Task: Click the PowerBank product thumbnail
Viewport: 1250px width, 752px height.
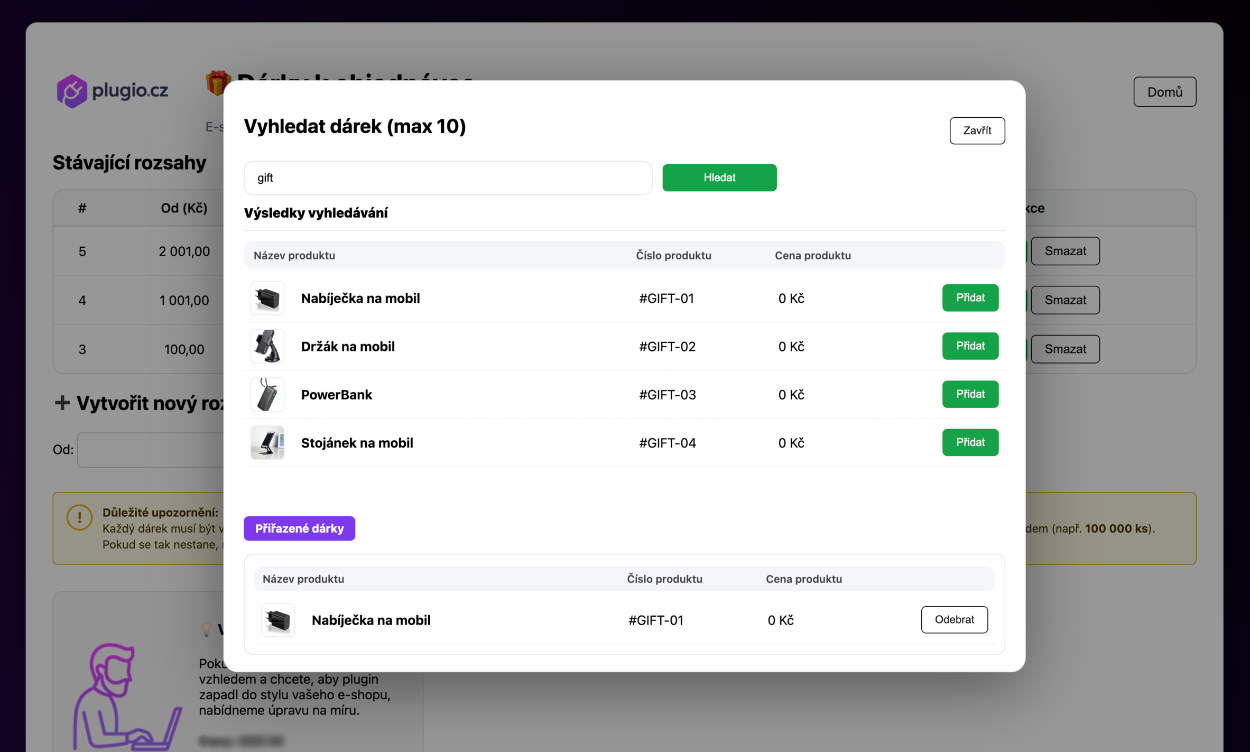Action: (x=267, y=394)
